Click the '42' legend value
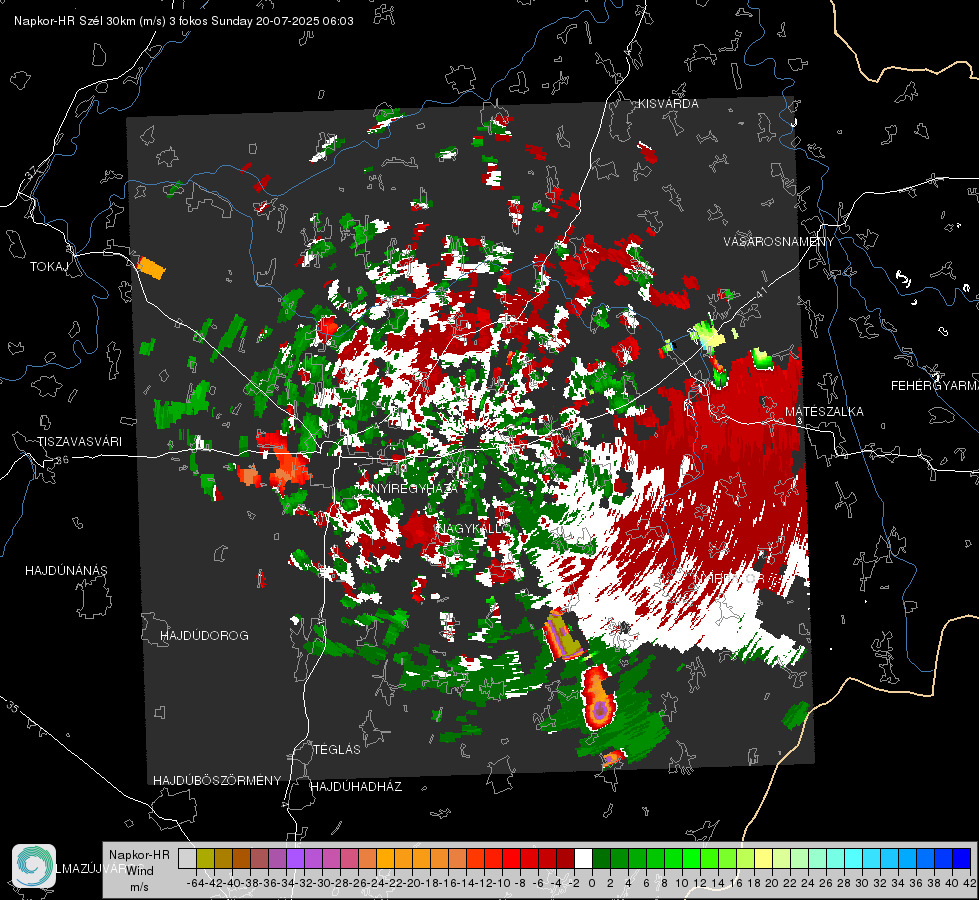 click(x=969, y=883)
